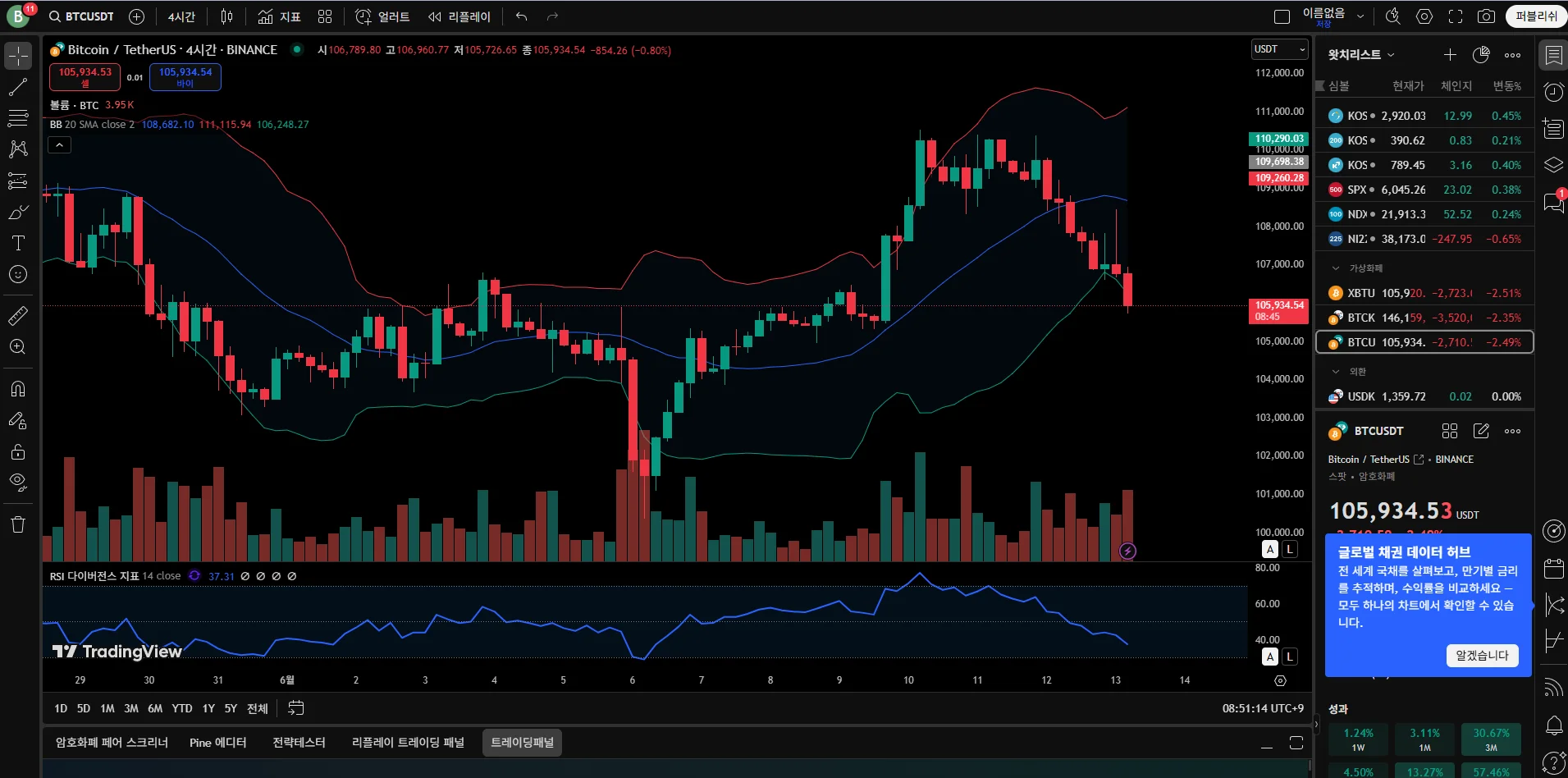Hide all drawings with the eye icon
1568x778 pixels.
[x=18, y=483]
